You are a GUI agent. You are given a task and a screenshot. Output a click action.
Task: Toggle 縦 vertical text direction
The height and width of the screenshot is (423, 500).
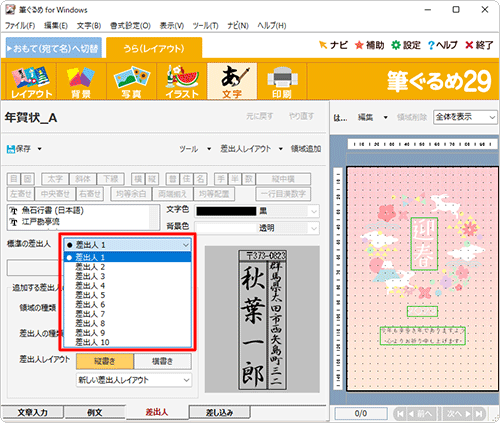click(x=152, y=179)
